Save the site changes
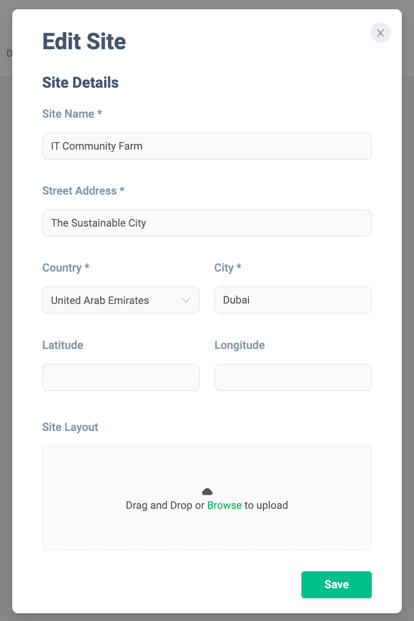 click(336, 585)
